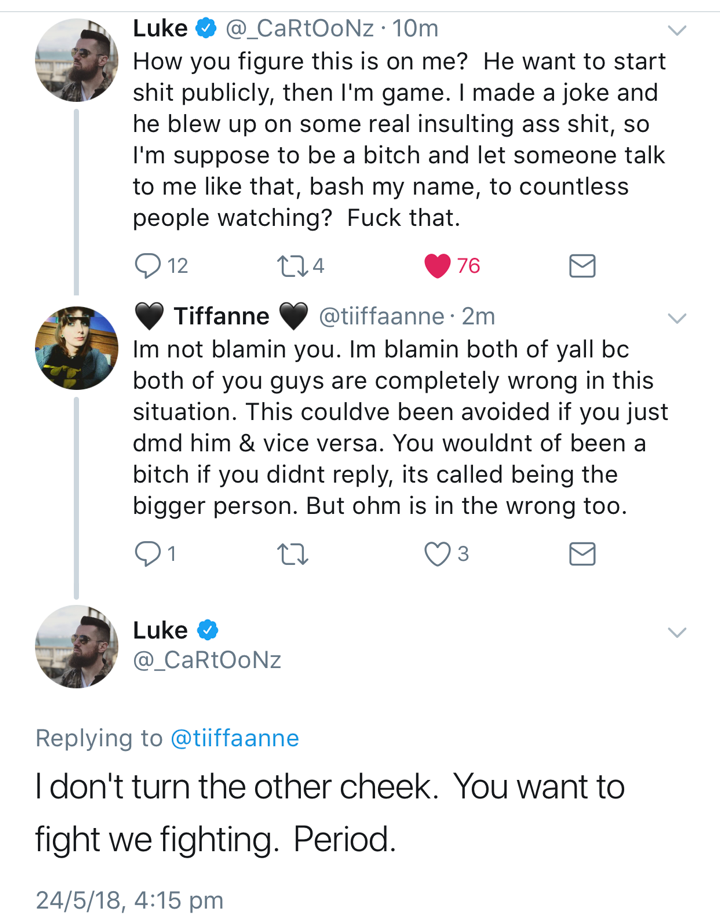Tap the verified badge beside Luke's top name

coord(206,28)
